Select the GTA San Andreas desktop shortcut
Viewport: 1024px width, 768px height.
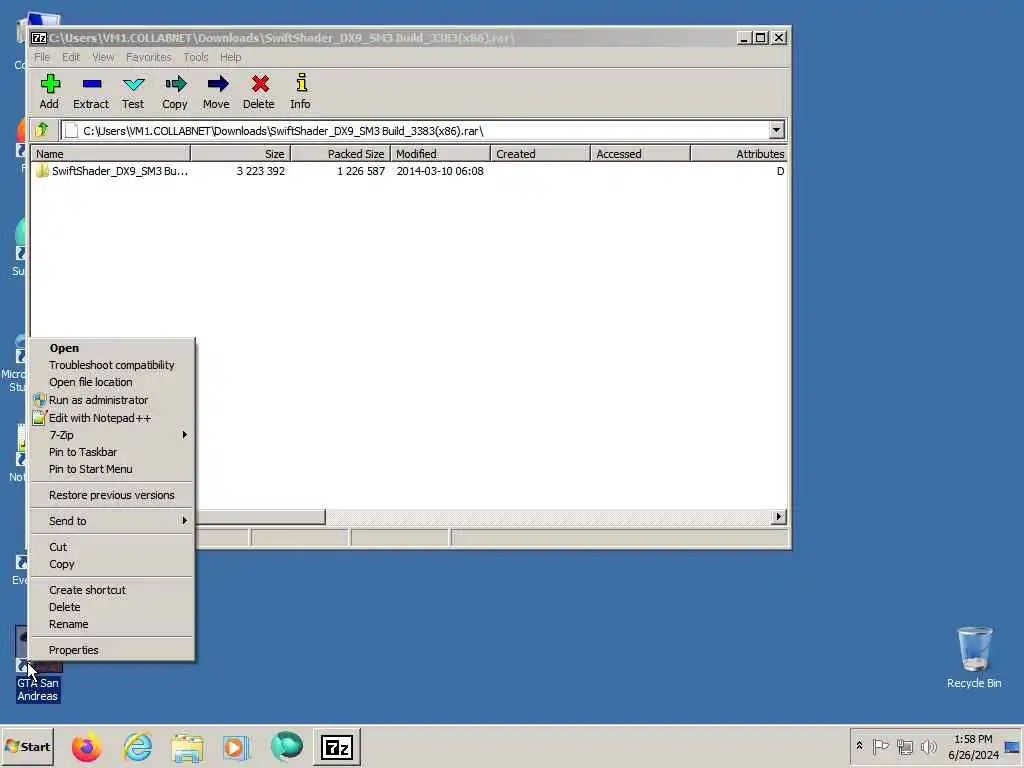pyautogui.click(x=38, y=664)
